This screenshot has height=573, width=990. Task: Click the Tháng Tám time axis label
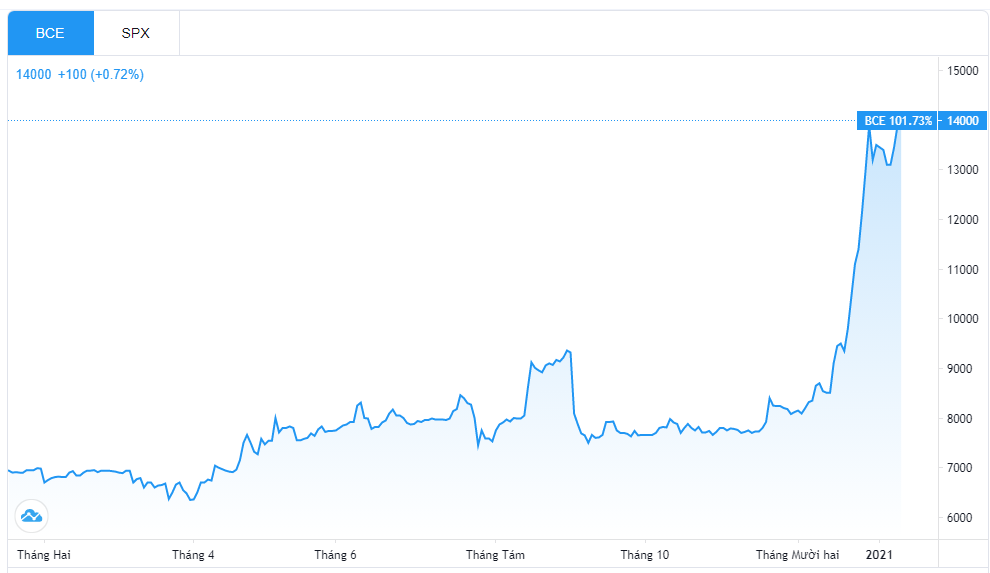click(x=496, y=555)
